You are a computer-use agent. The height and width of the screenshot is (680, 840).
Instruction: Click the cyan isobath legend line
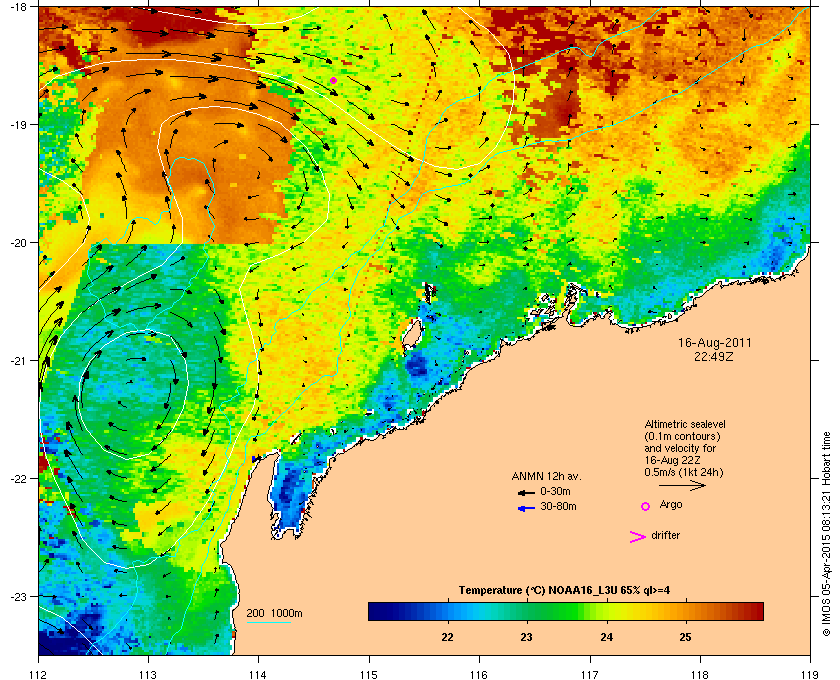269,622
